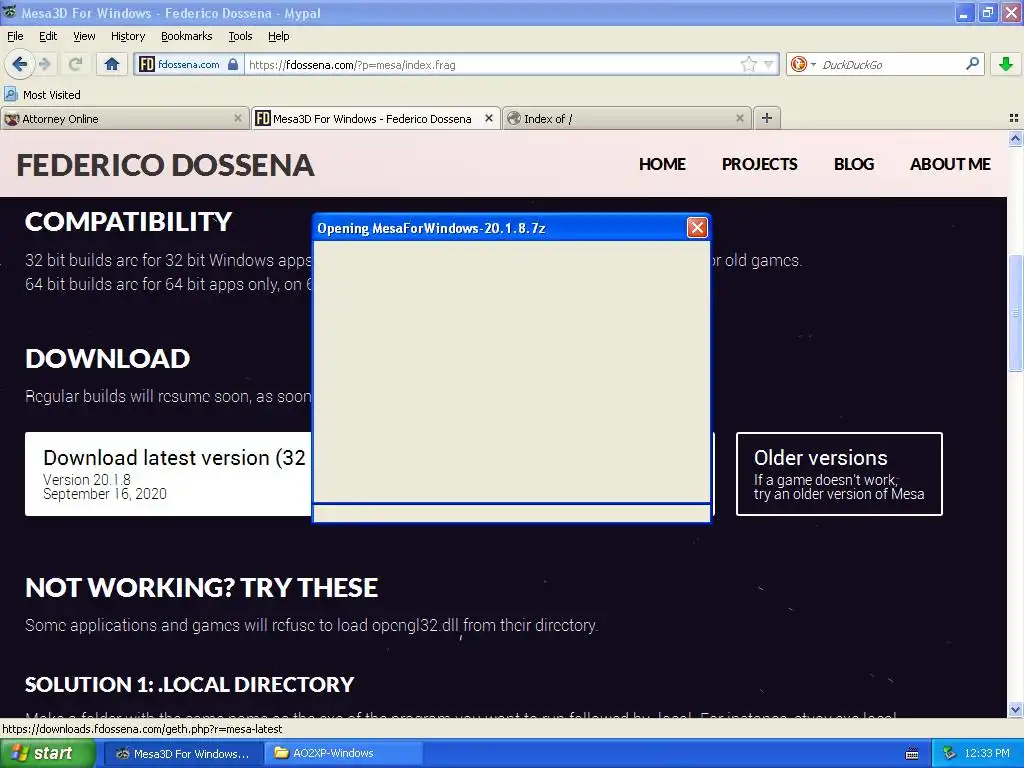Open the DuckDuckGo search engine selector
The width and height of the screenshot is (1024, 768).
pyautogui.click(x=803, y=64)
